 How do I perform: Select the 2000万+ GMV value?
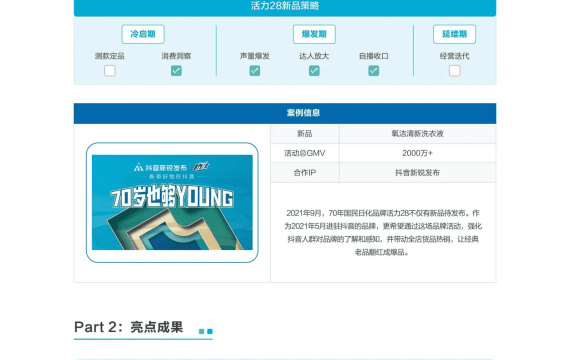(x=417, y=153)
